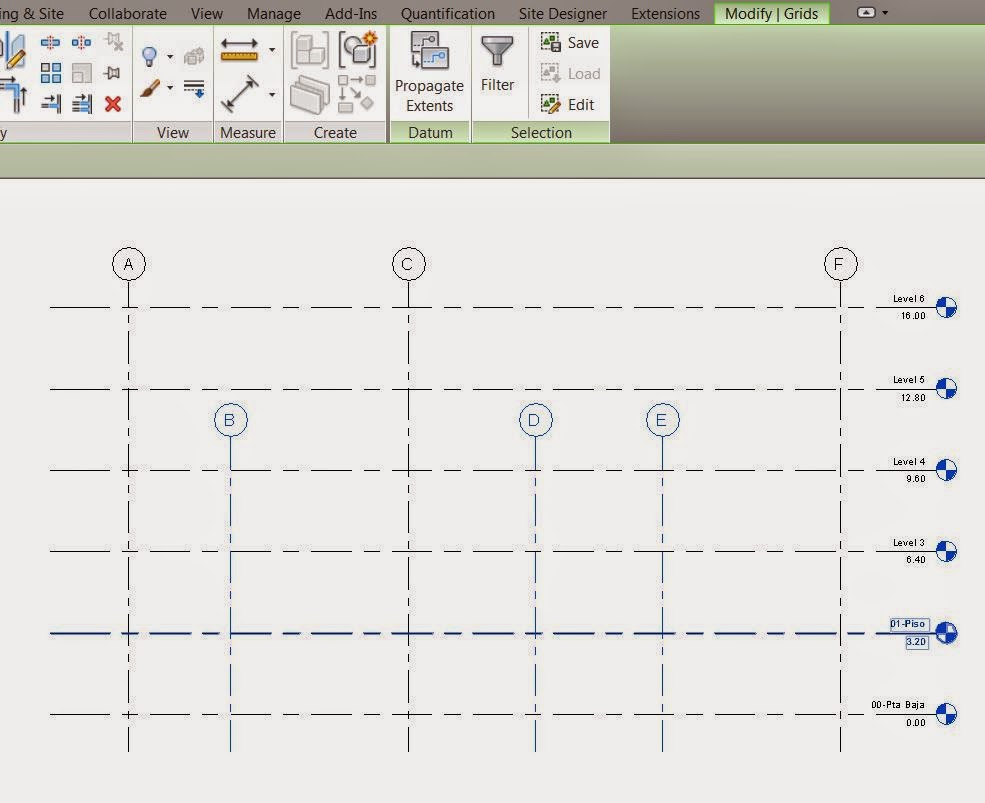Open the Site Designer ribbon tab
This screenshot has width=985, height=803.
tap(562, 13)
